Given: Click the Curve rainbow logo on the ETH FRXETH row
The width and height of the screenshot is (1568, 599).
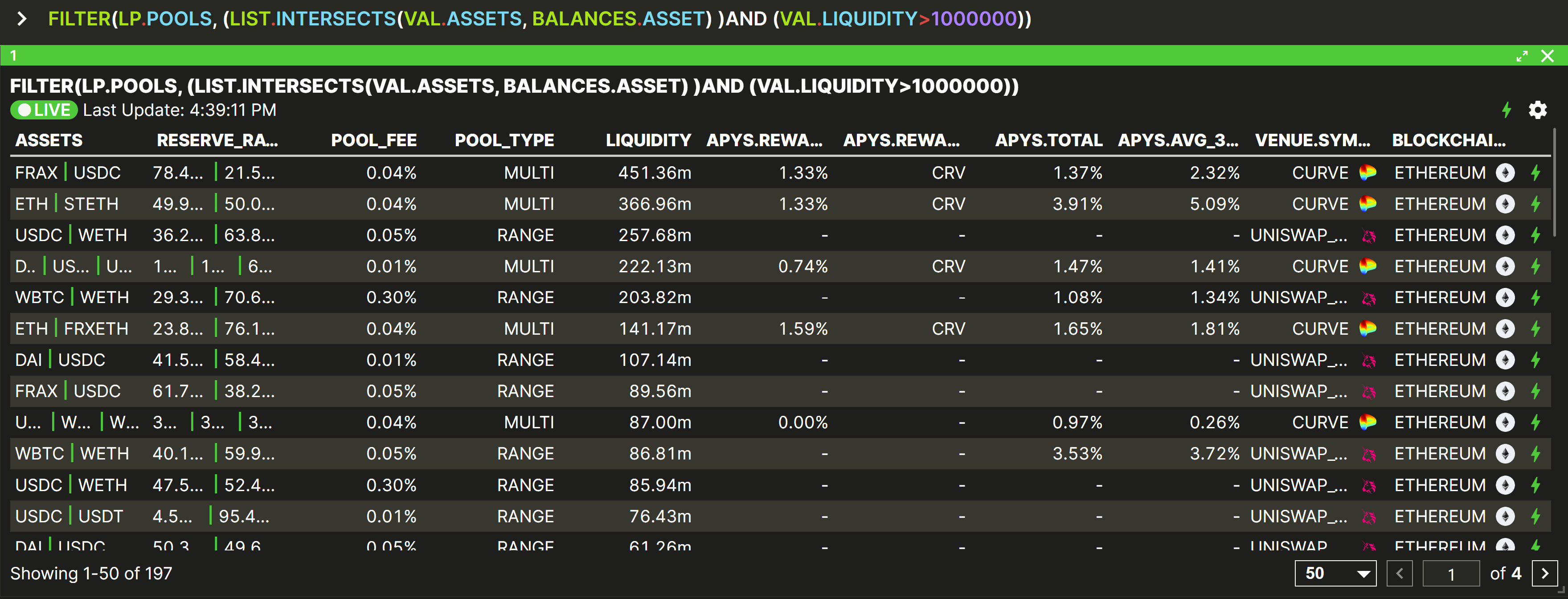Looking at the screenshot, I should pos(1368,329).
